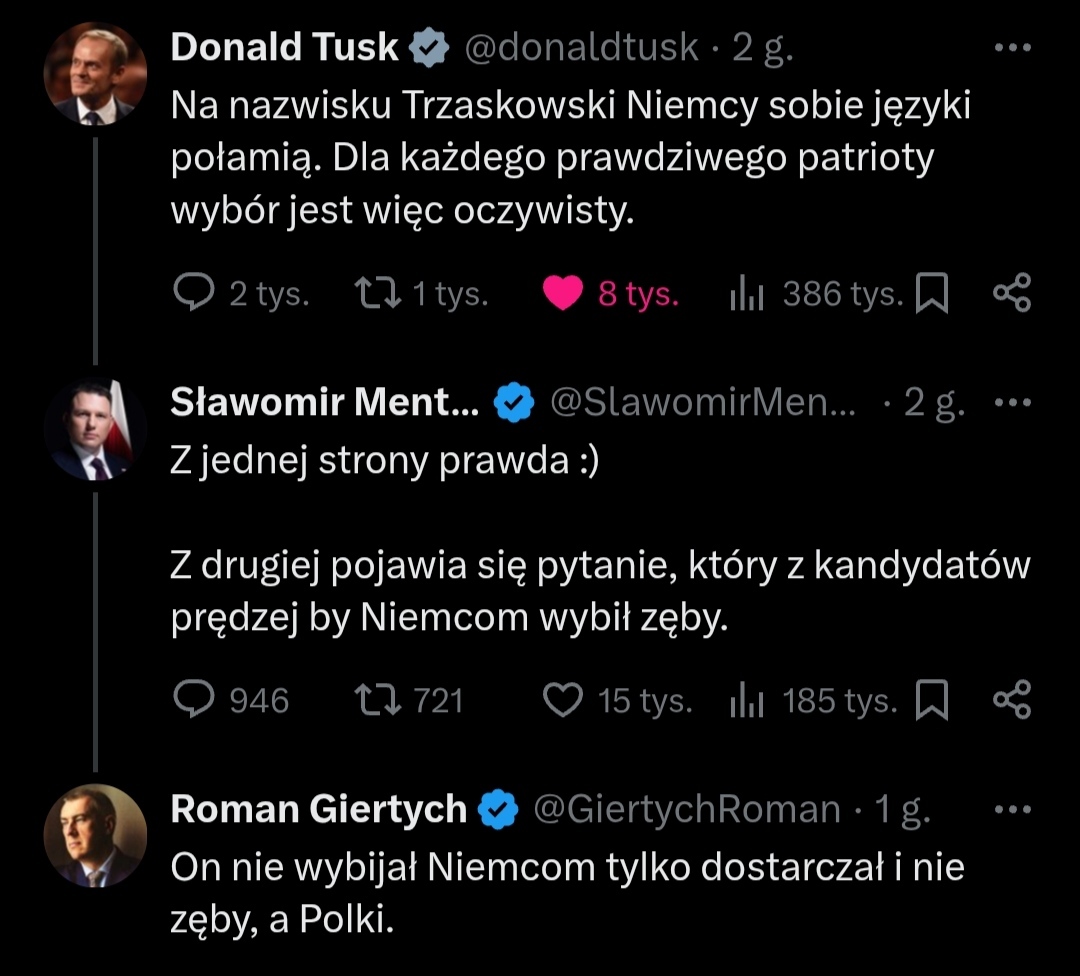Open more options on Giertych's tweet
This screenshot has height=976, width=1080.
tap(1014, 809)
